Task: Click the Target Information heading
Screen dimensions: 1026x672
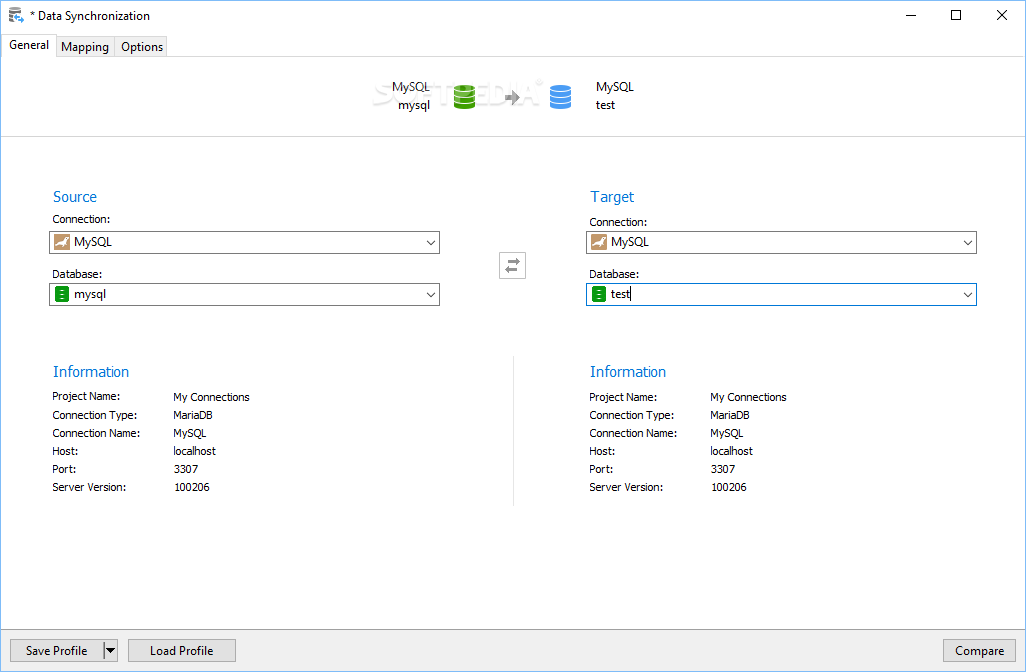Action: coord(628,372)
